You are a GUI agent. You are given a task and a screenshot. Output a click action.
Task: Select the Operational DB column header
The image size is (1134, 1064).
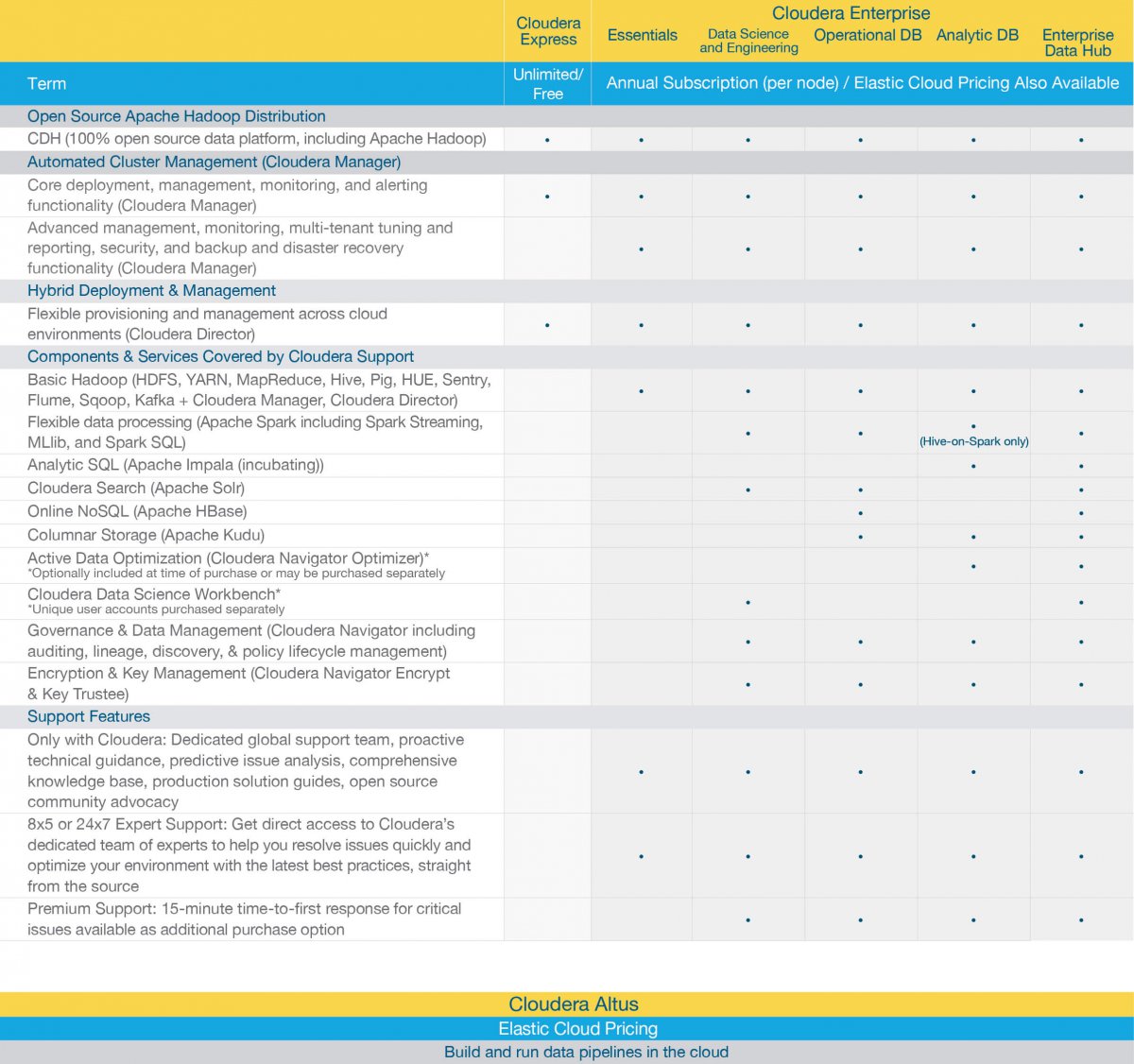click(868, 35)
